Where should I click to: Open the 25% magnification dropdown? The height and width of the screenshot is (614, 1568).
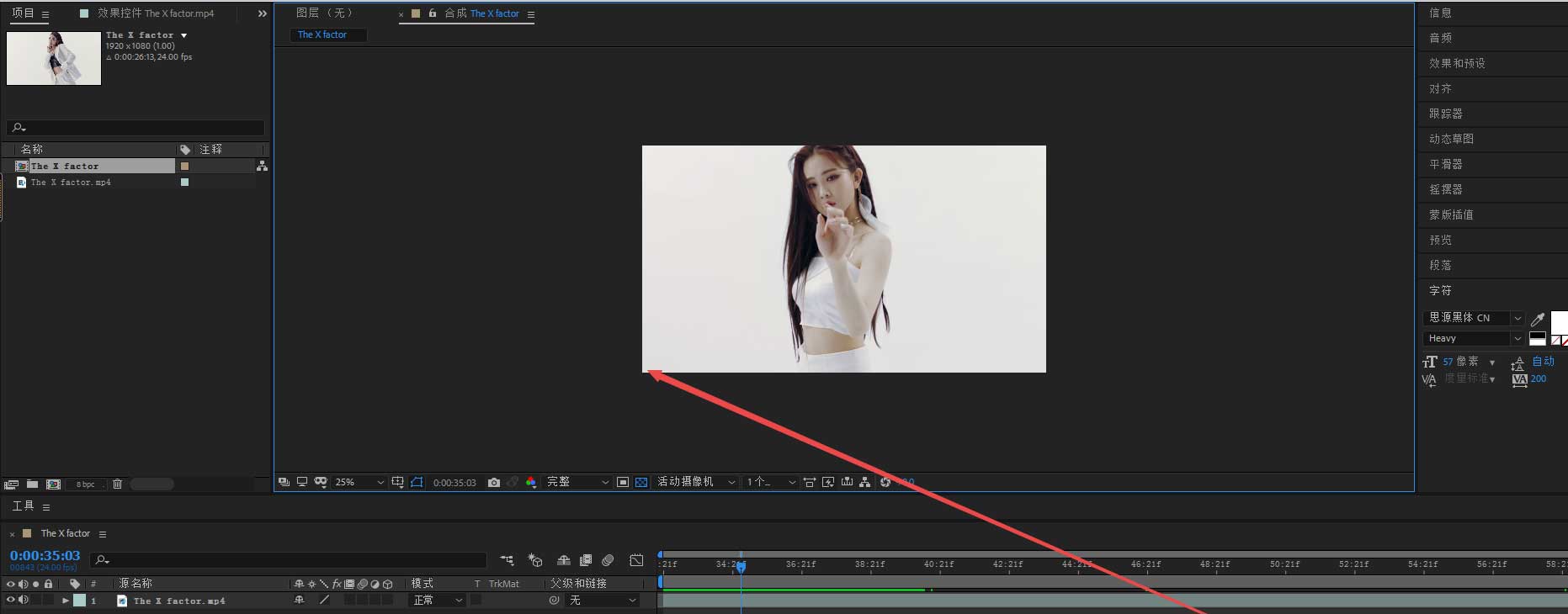pyautogui.click(x=360, y=482)
